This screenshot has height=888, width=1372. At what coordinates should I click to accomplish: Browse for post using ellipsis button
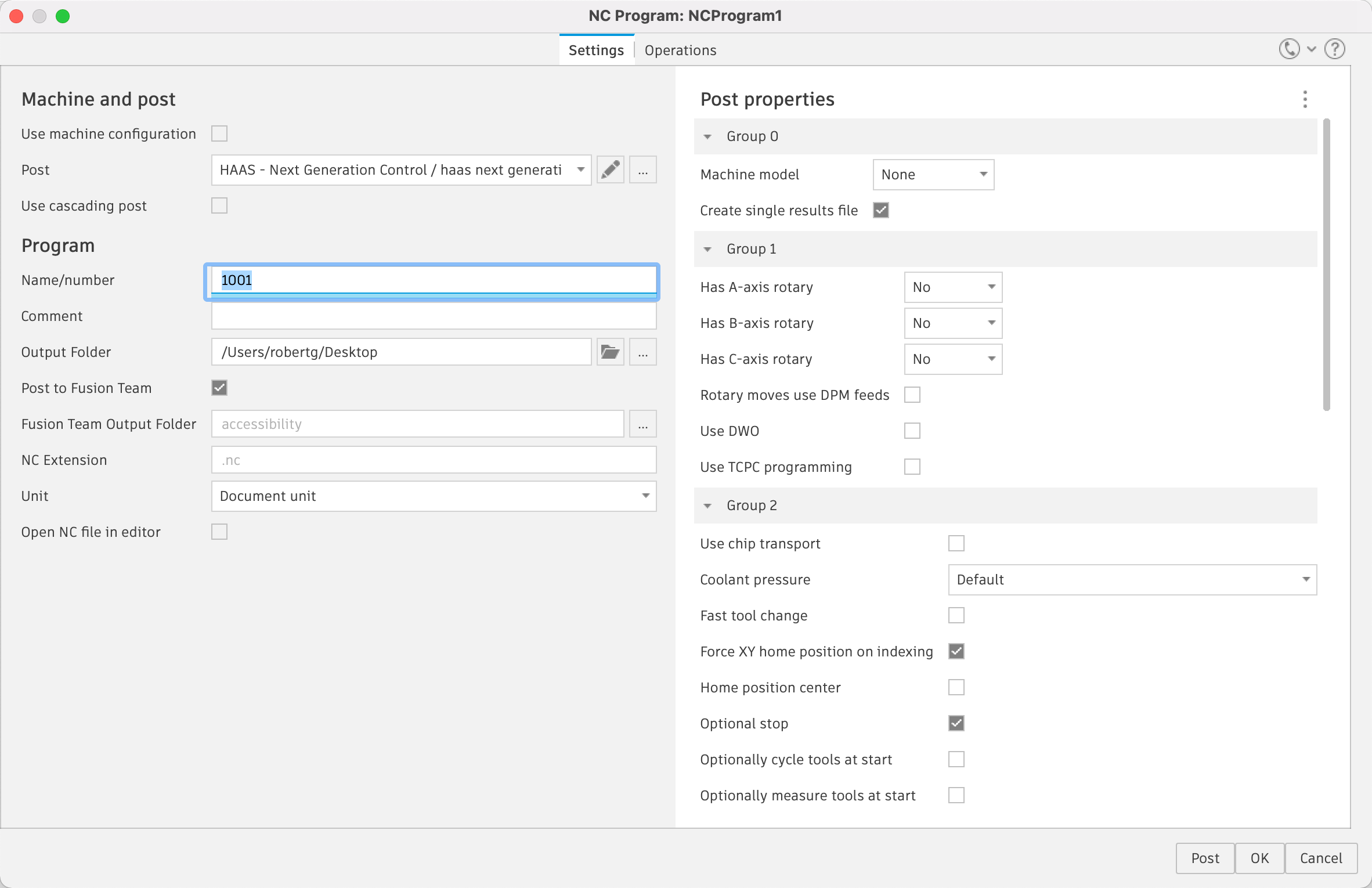643,170
